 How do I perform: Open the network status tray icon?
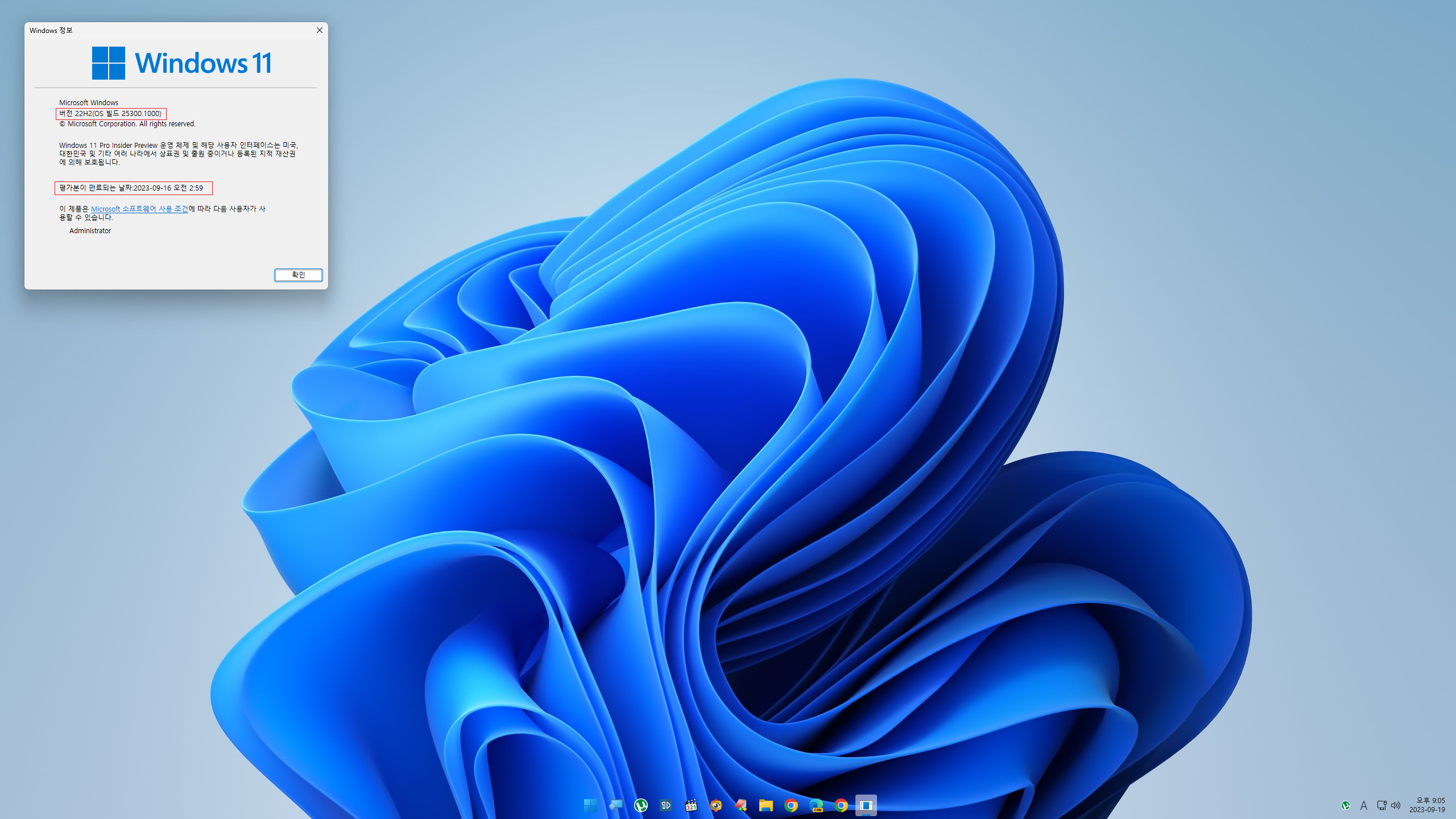(1381, 805)
